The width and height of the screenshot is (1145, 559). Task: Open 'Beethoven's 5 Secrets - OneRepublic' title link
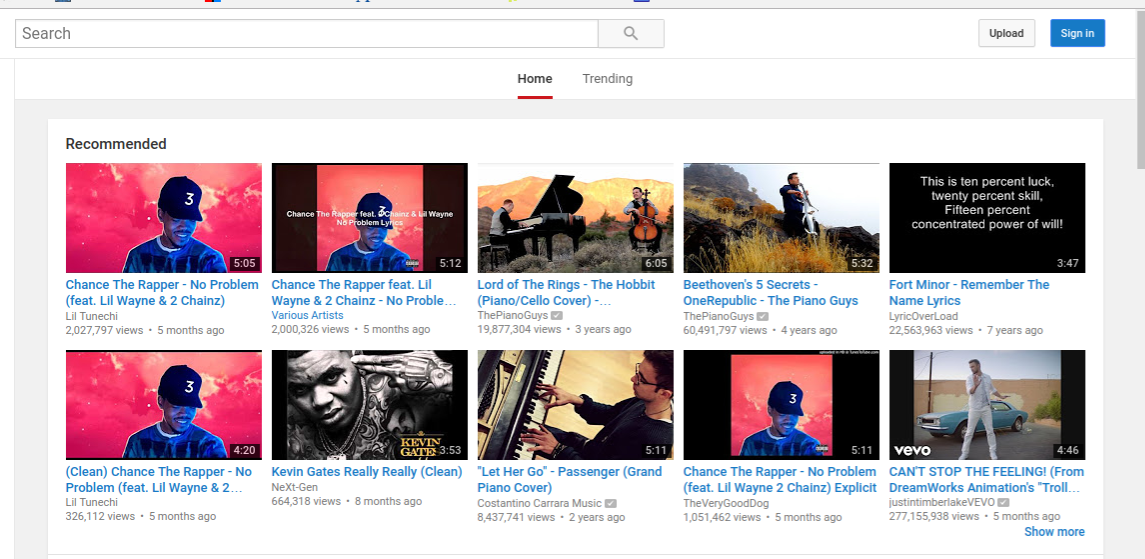(770, 293)
